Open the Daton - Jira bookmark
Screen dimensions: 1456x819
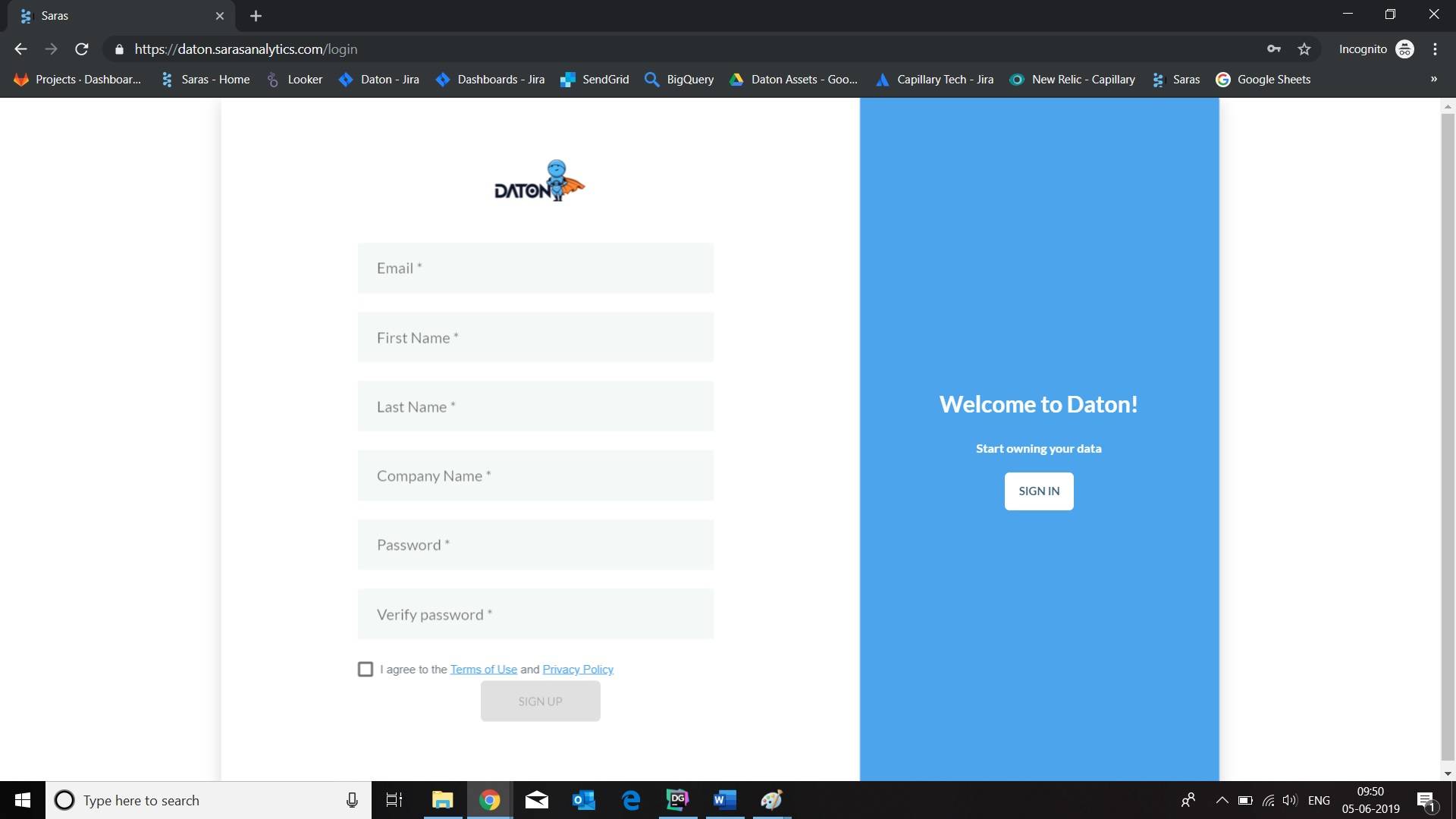pos(390,79)
